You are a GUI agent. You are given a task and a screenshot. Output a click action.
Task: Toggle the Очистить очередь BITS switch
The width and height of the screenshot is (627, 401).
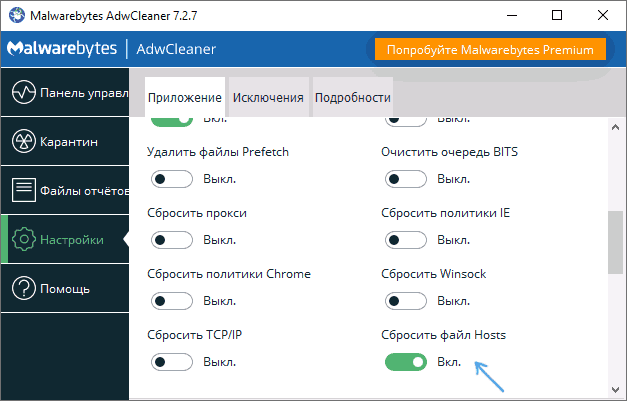(x=405, y=179)
